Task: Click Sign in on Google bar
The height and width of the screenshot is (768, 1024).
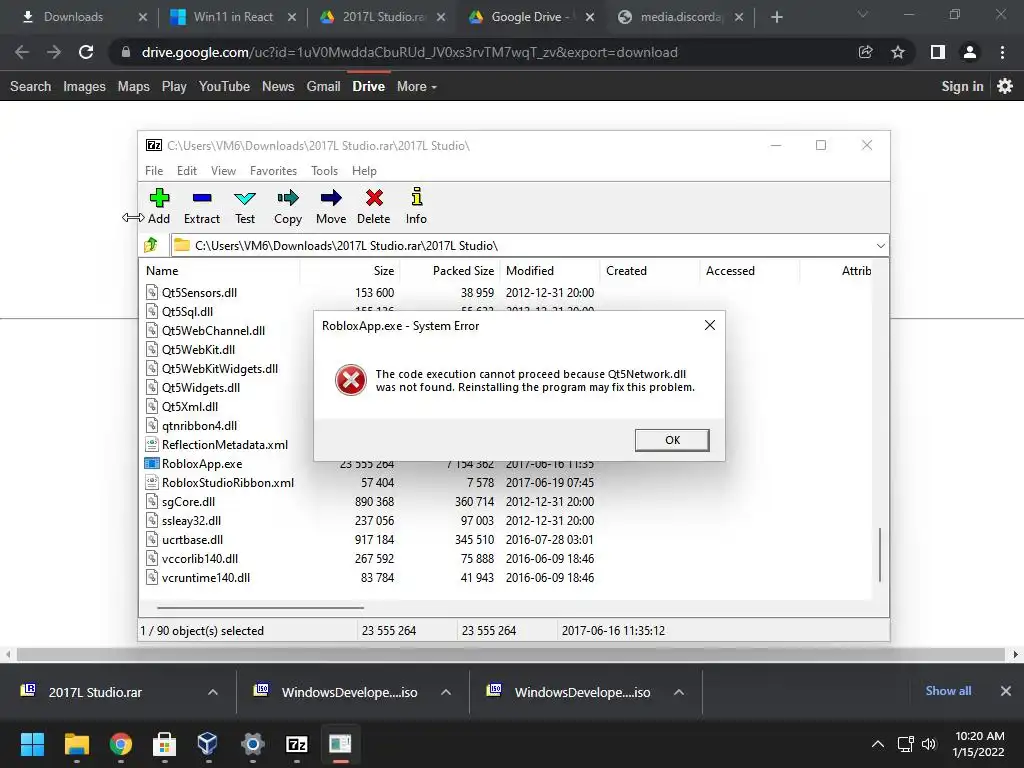Action: [x=962, y=86]
